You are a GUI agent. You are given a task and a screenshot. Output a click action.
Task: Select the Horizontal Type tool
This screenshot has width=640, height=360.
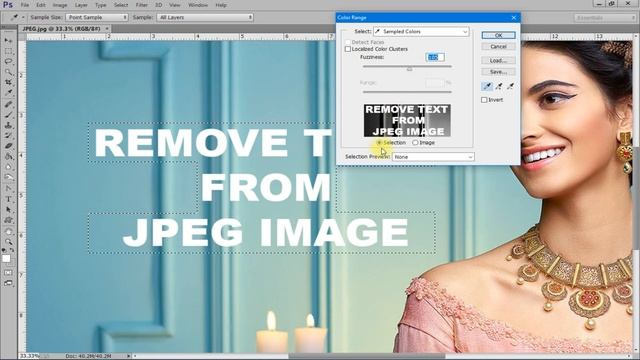click(8, 199)
